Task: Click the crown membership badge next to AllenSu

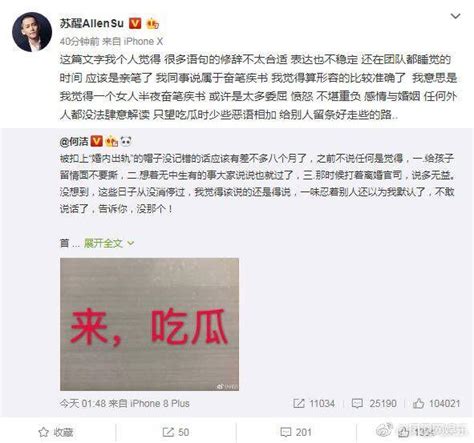Action: coord(153,24)
